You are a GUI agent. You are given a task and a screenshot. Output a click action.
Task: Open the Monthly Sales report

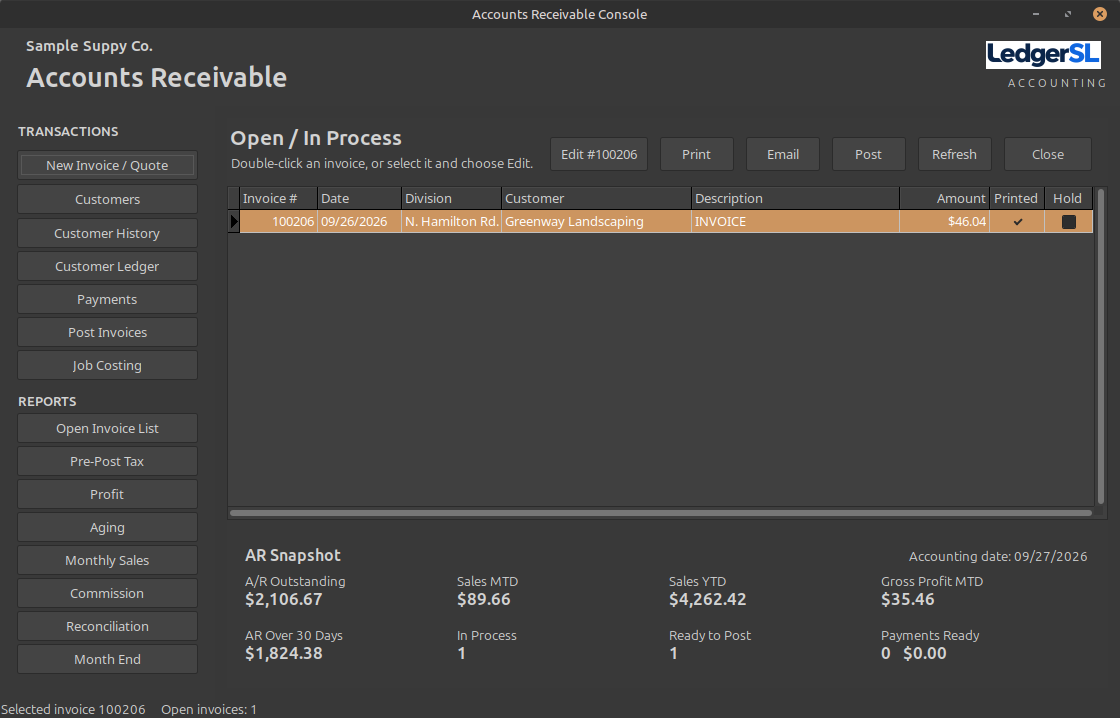[107, 560]
